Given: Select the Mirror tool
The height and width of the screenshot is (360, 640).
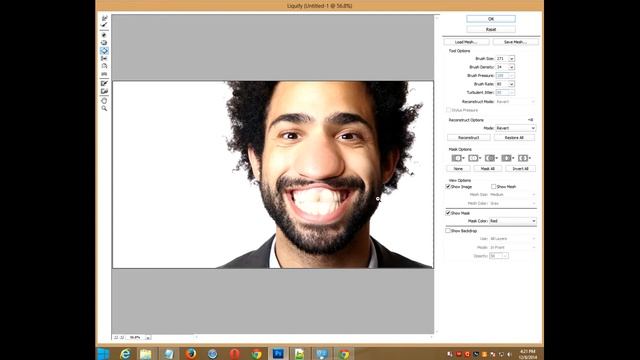Looking at the screenshot, I should click(104, 66).
